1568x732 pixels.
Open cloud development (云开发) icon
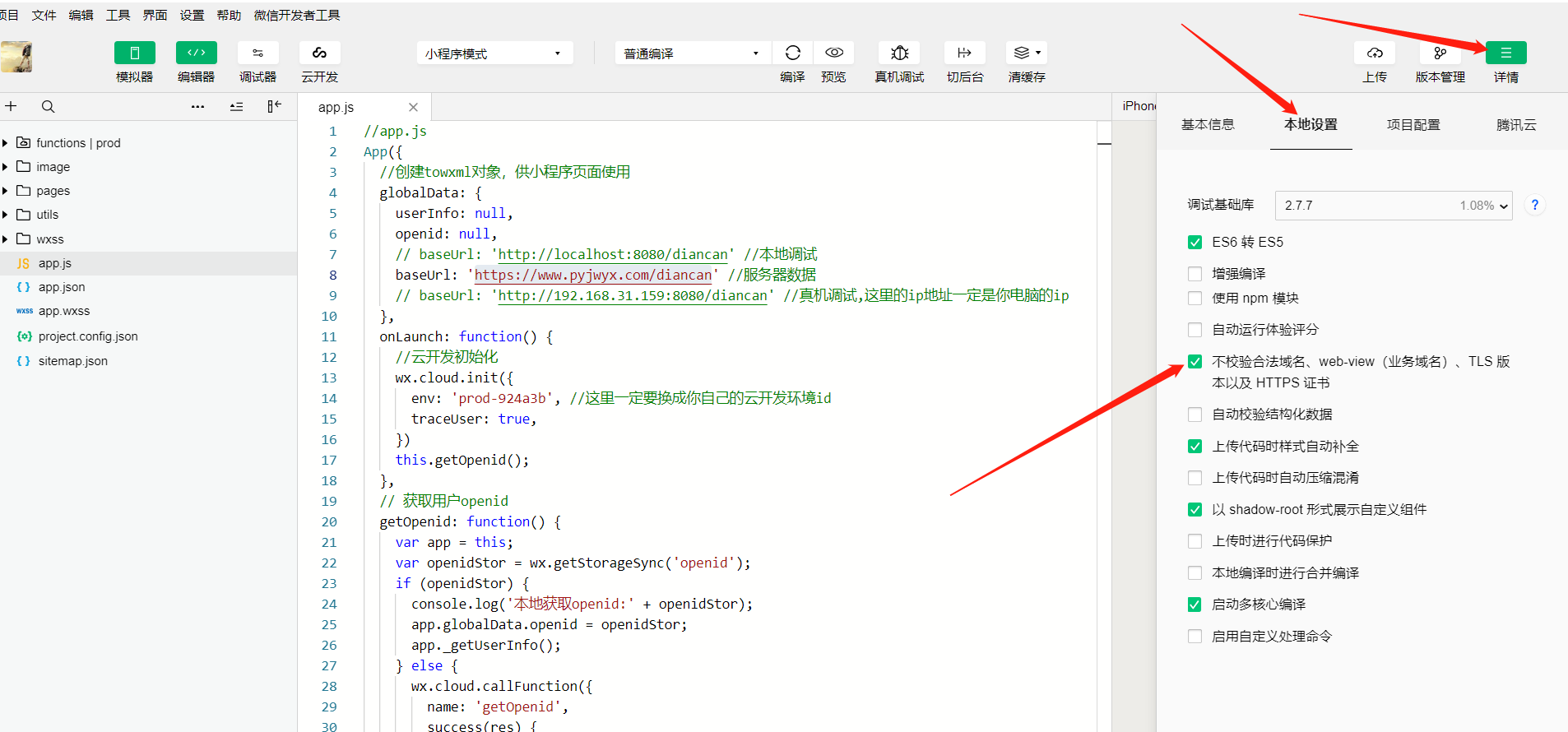[319, 53]
